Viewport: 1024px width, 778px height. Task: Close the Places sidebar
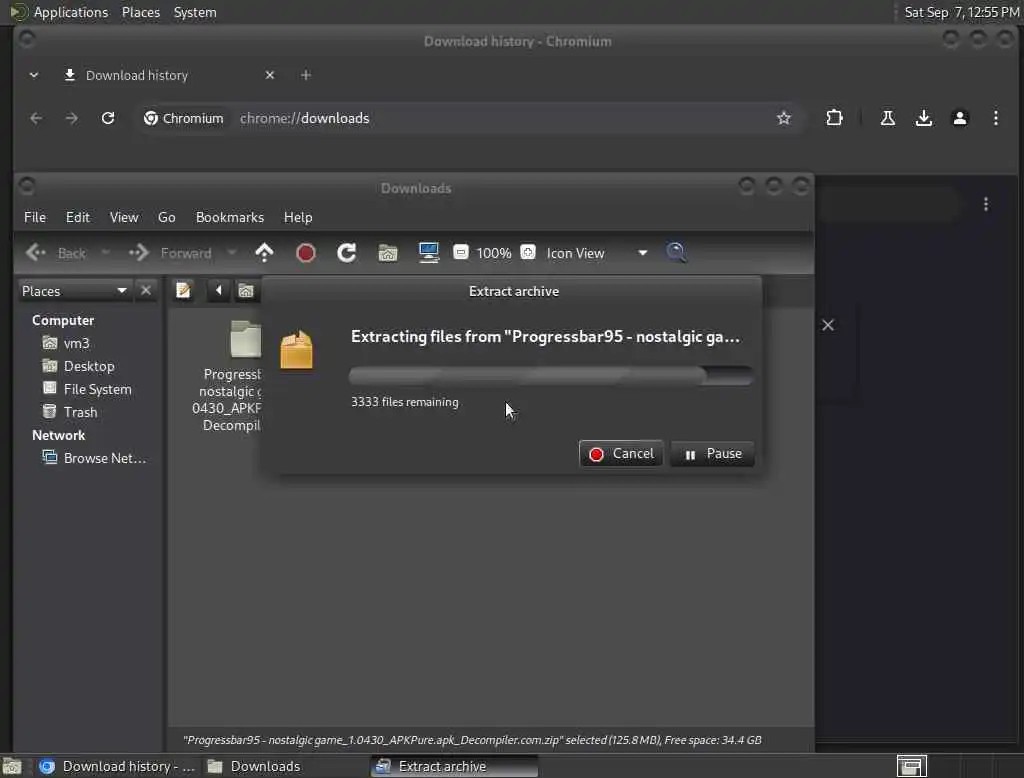[x=146, y=290]
